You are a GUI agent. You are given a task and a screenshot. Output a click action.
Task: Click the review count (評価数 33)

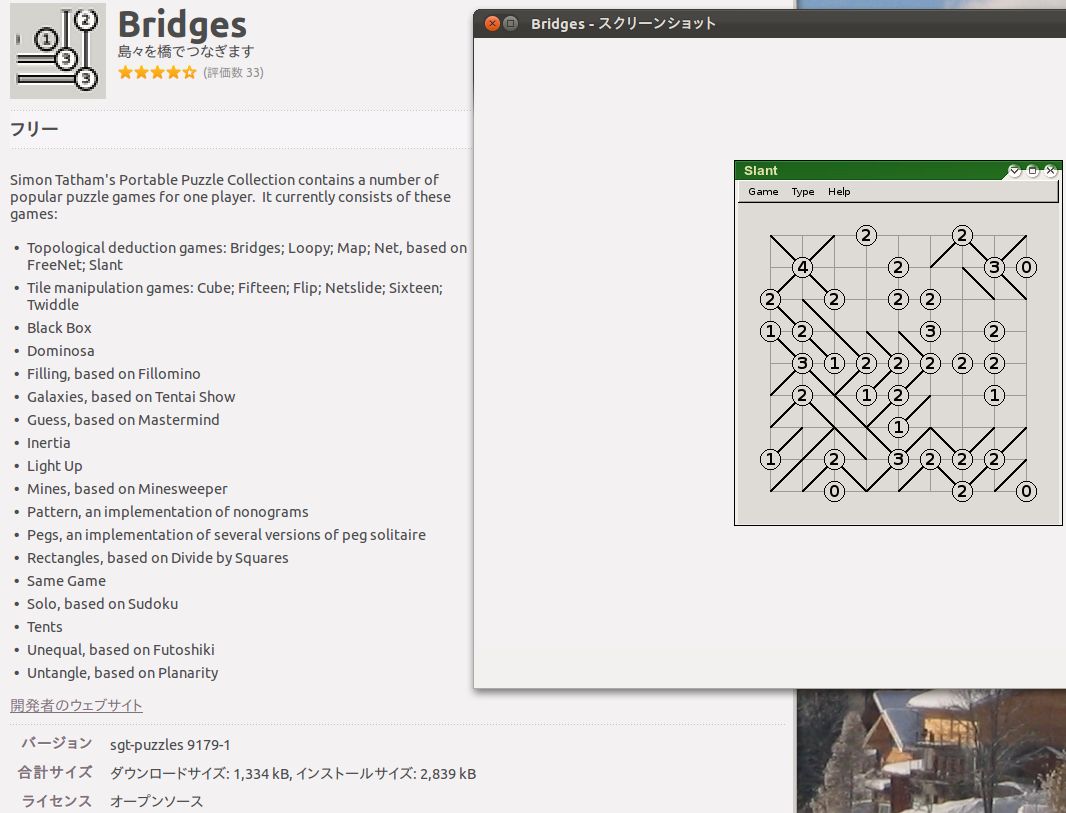[233, 73]
